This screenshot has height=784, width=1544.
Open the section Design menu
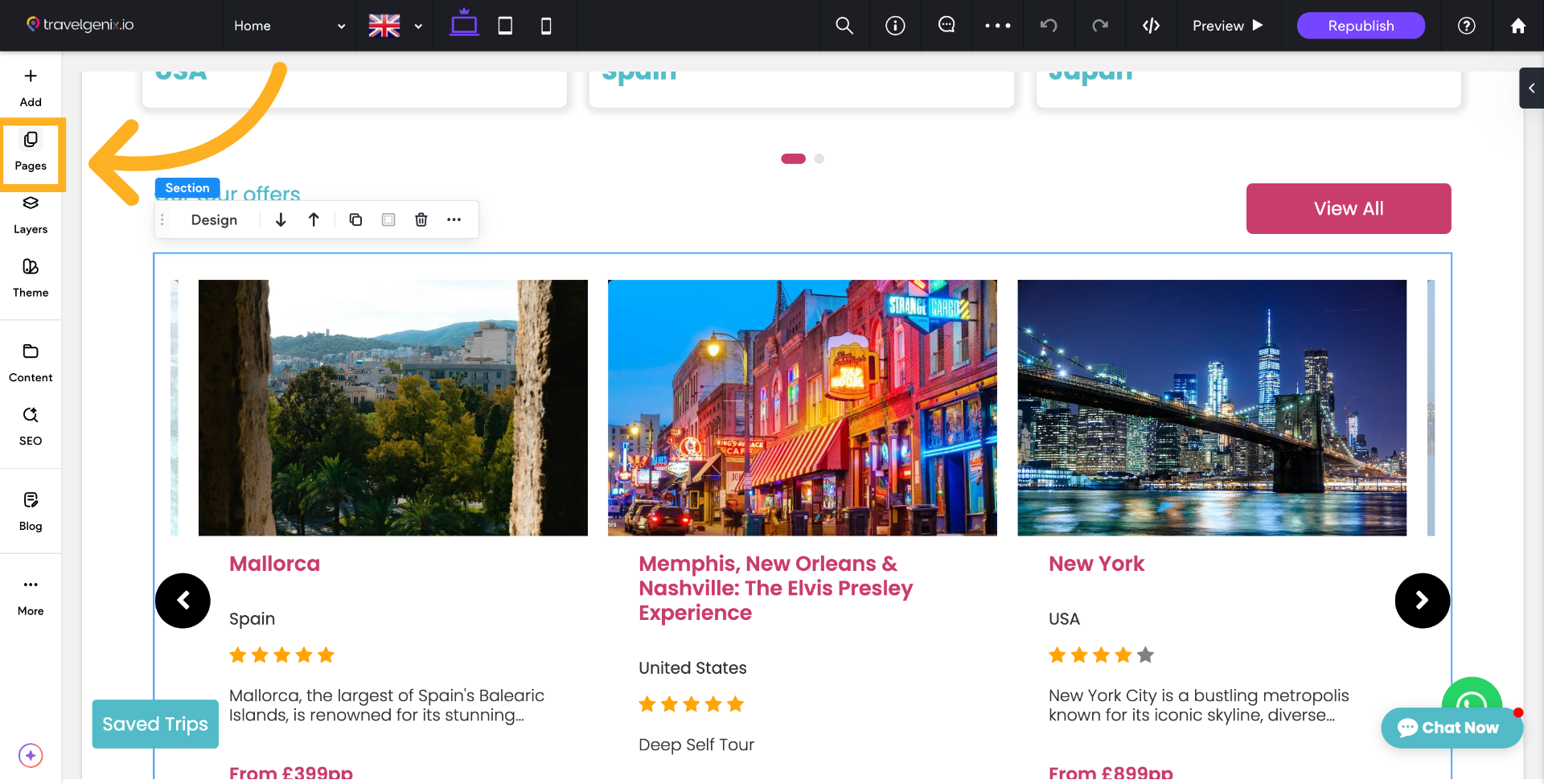[214, 220]
